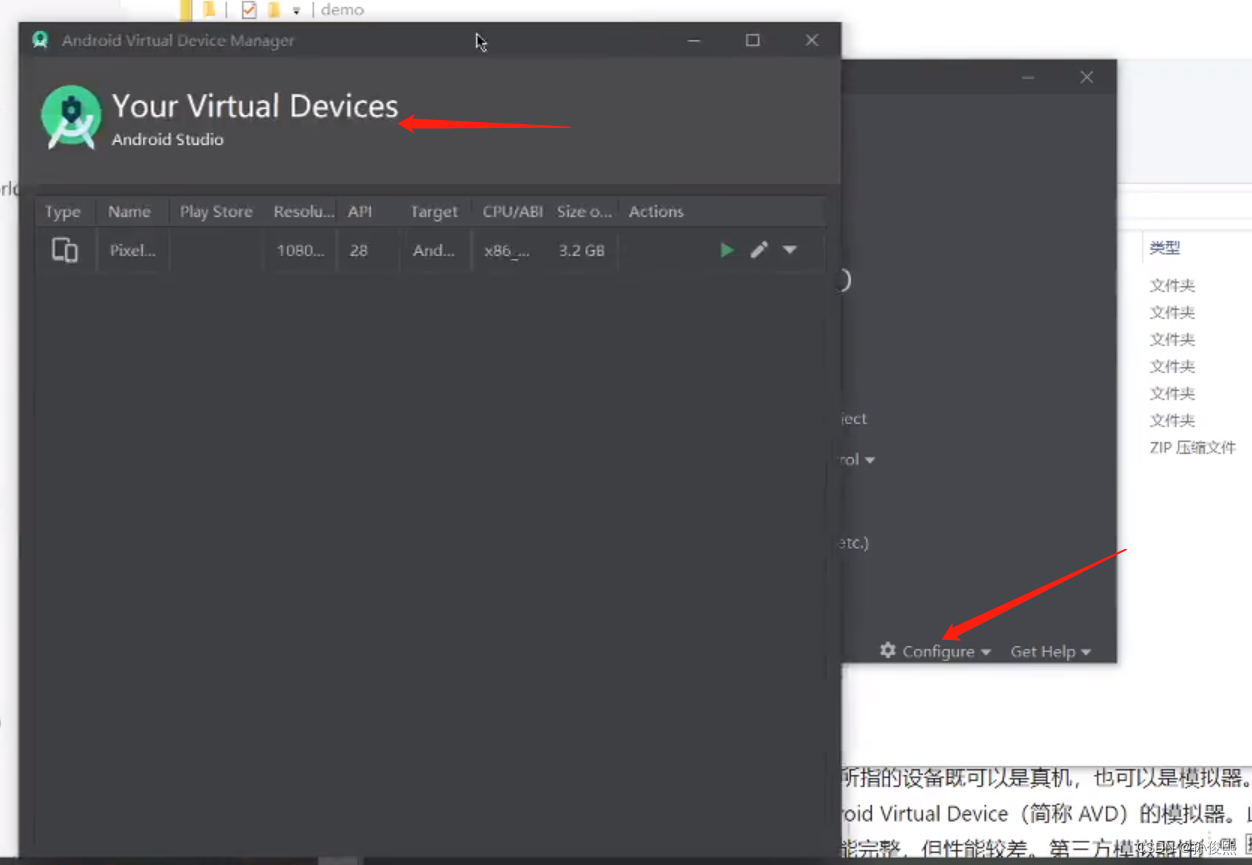Select the API 28 cell

pos(359,251)
